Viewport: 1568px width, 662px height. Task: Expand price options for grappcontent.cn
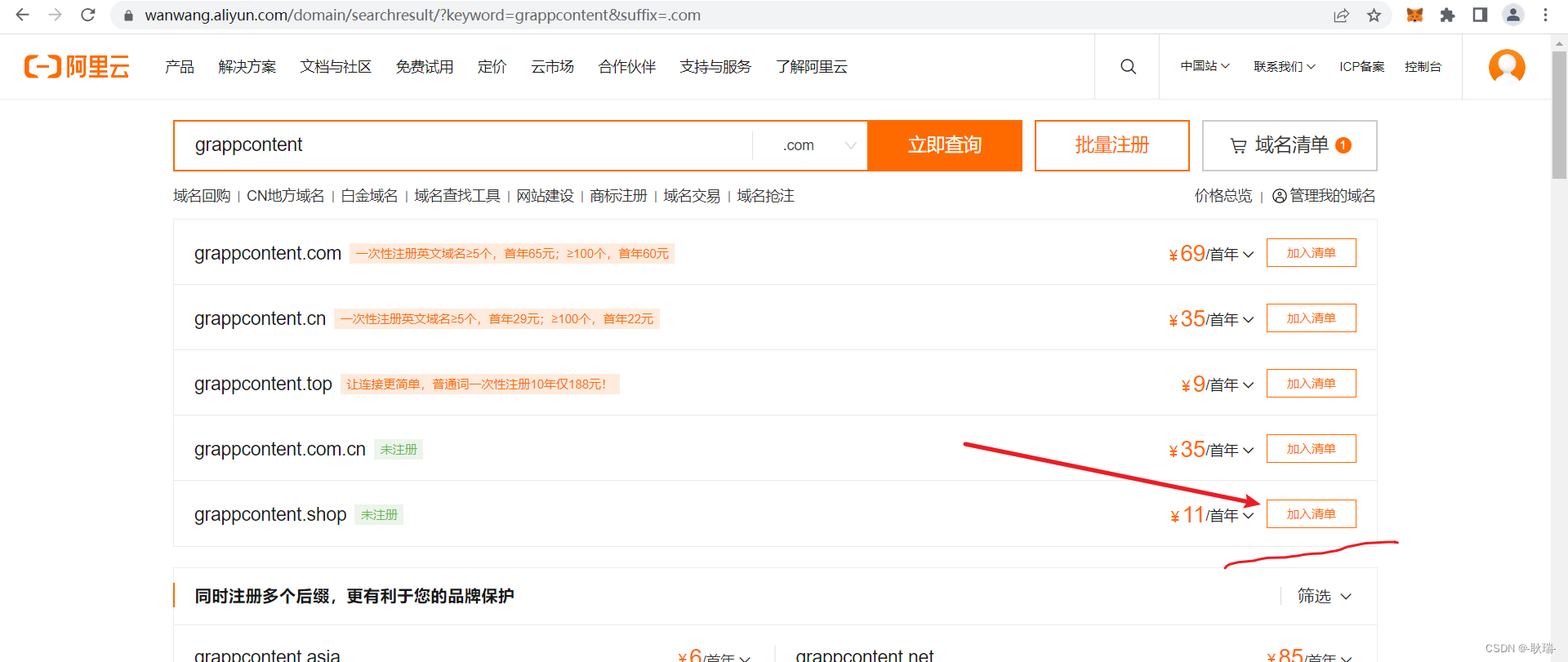pos(1248,320)
